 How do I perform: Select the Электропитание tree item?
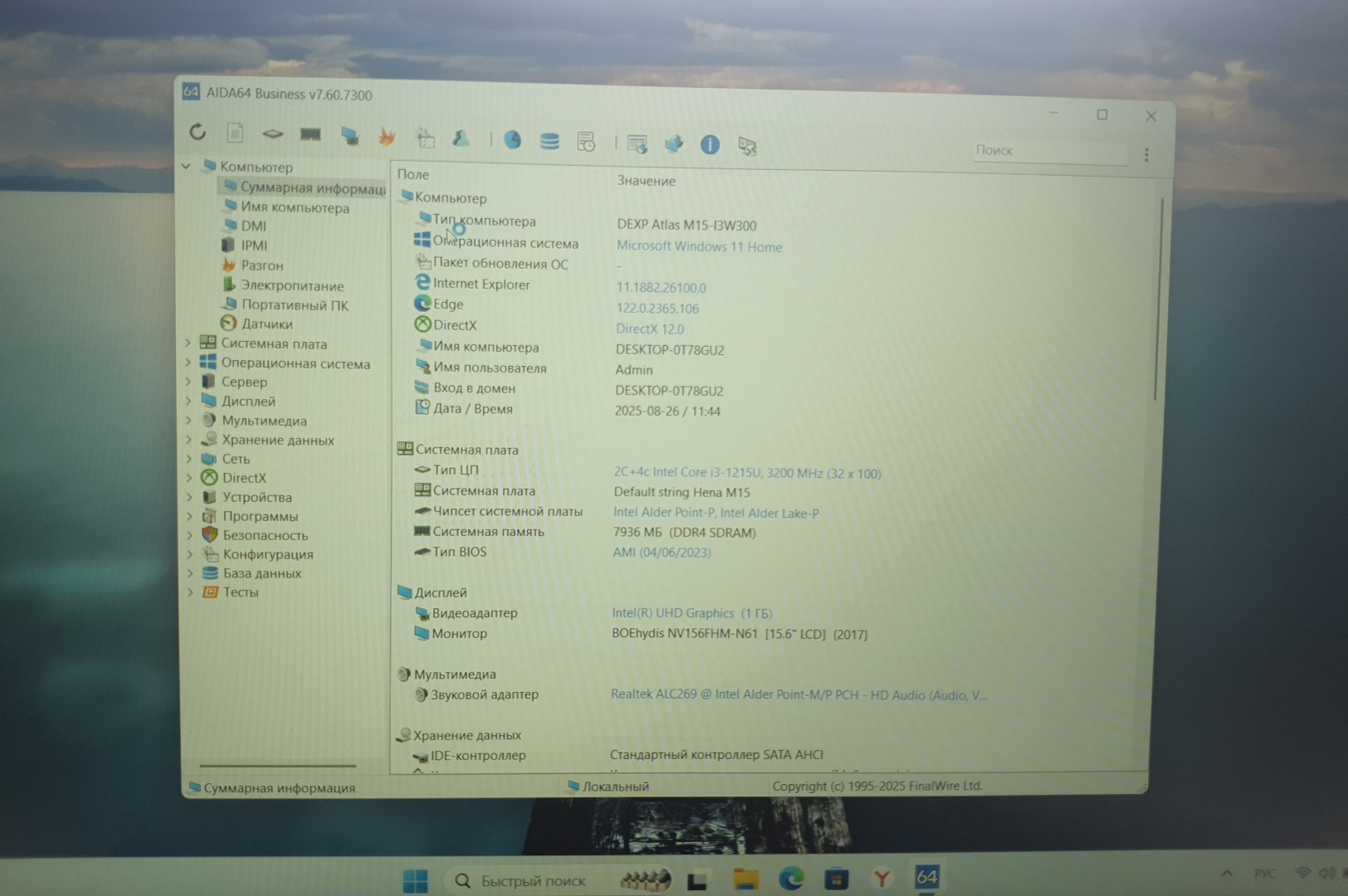[282, 285]
